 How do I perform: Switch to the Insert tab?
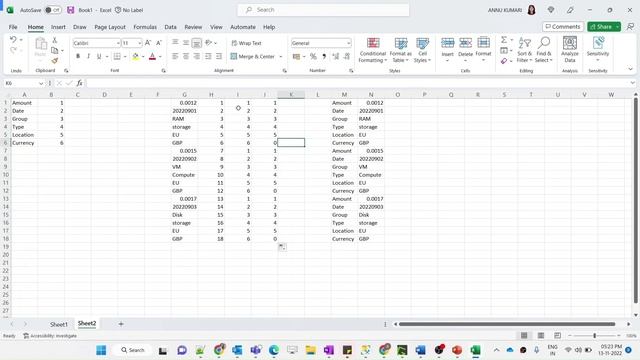[x=58, y=27]
